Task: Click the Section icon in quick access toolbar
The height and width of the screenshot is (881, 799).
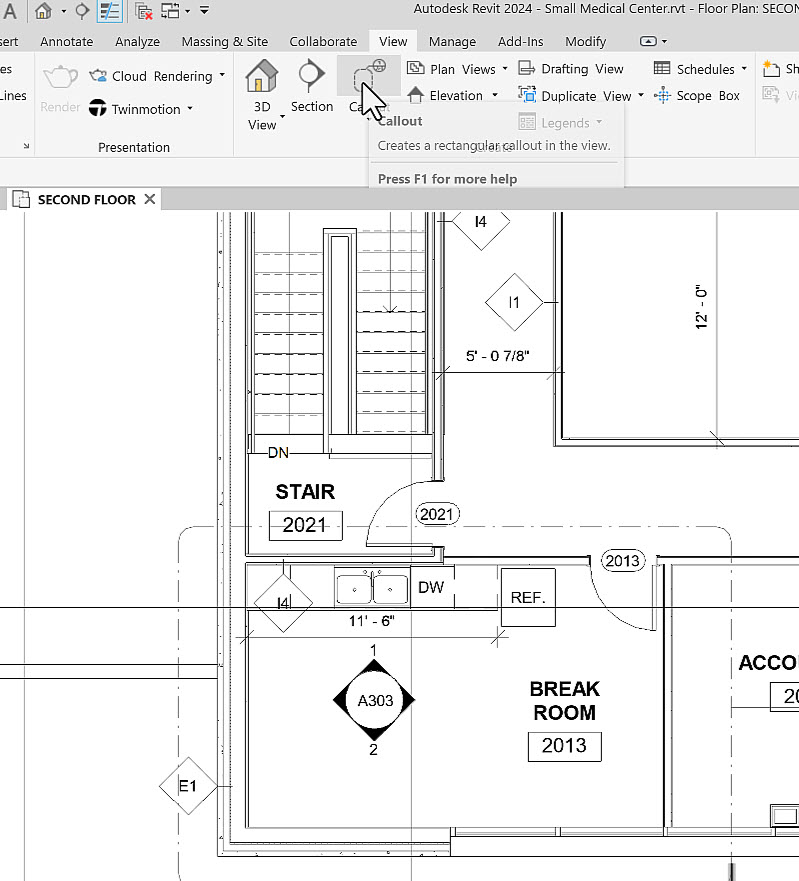Action: pyautogui.click(x=82, y=11)
